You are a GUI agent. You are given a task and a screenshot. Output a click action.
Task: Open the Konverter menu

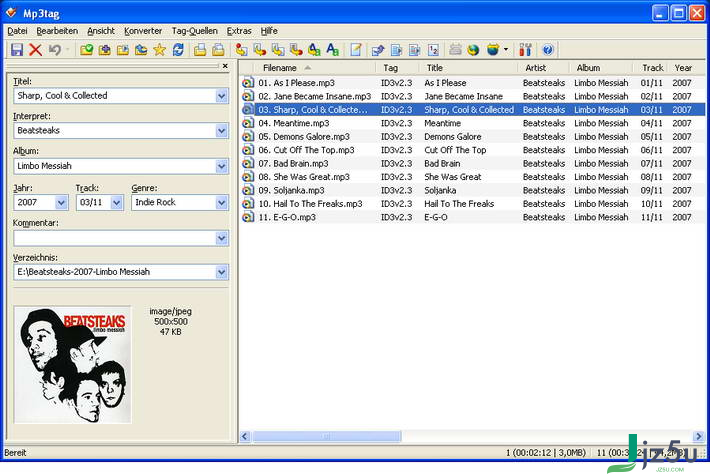[x=143, y=31]
